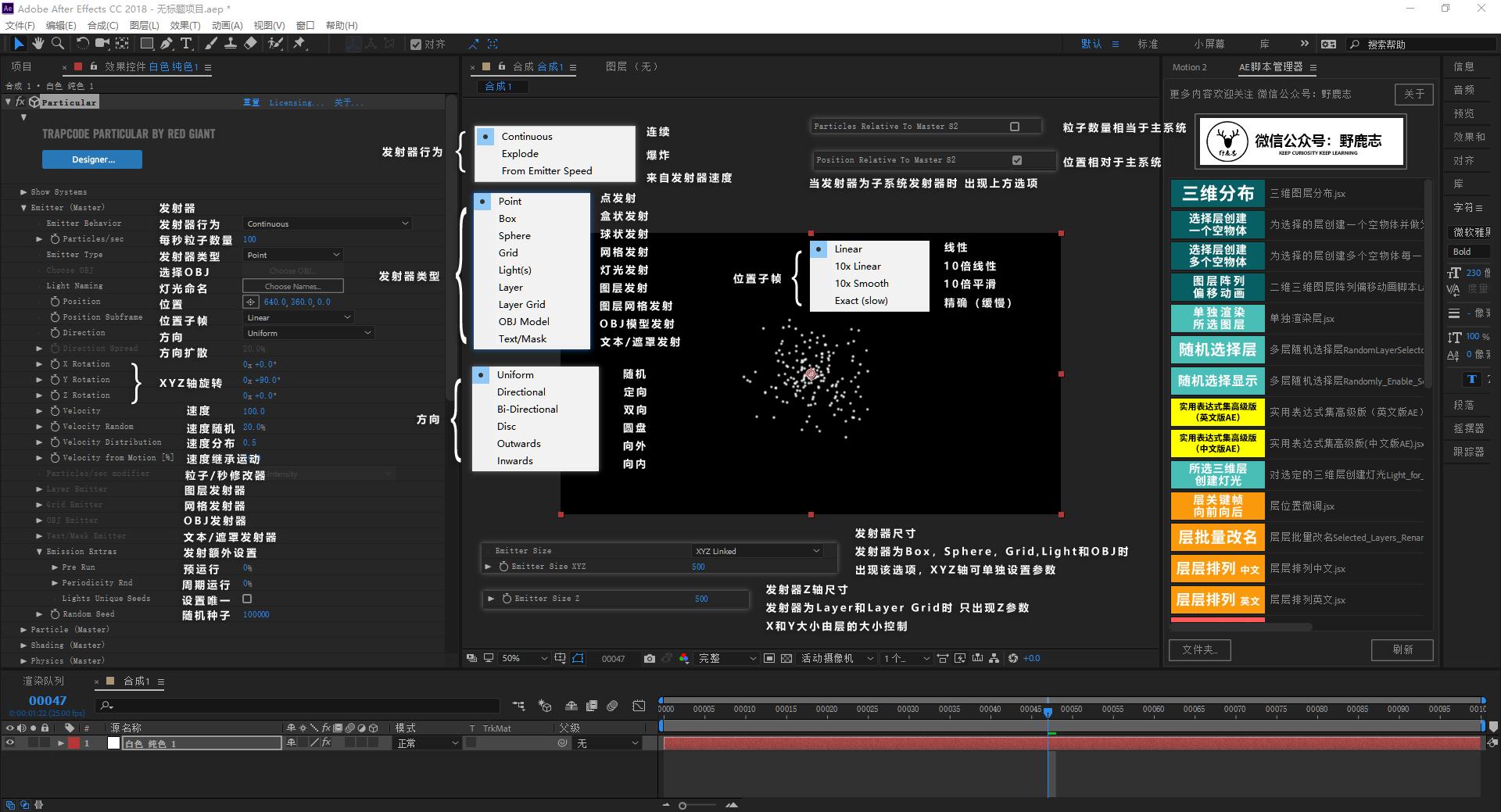Open the Emitter Type dropdown

coord(293,255)
